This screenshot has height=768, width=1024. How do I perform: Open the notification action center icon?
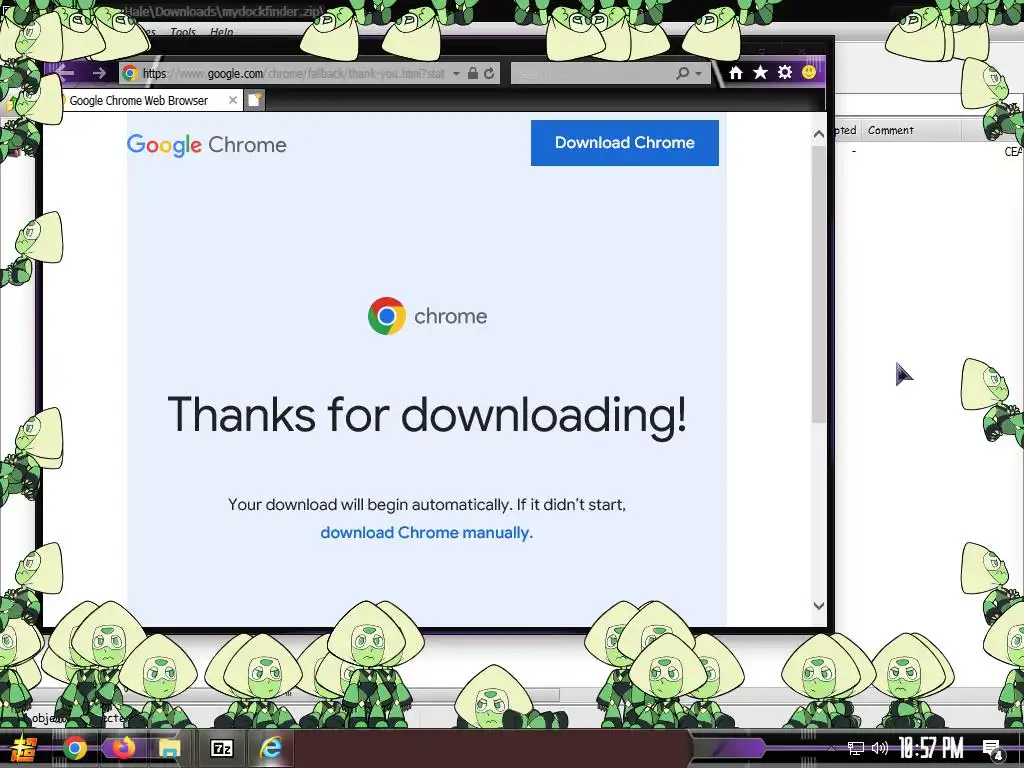point(993,750)
